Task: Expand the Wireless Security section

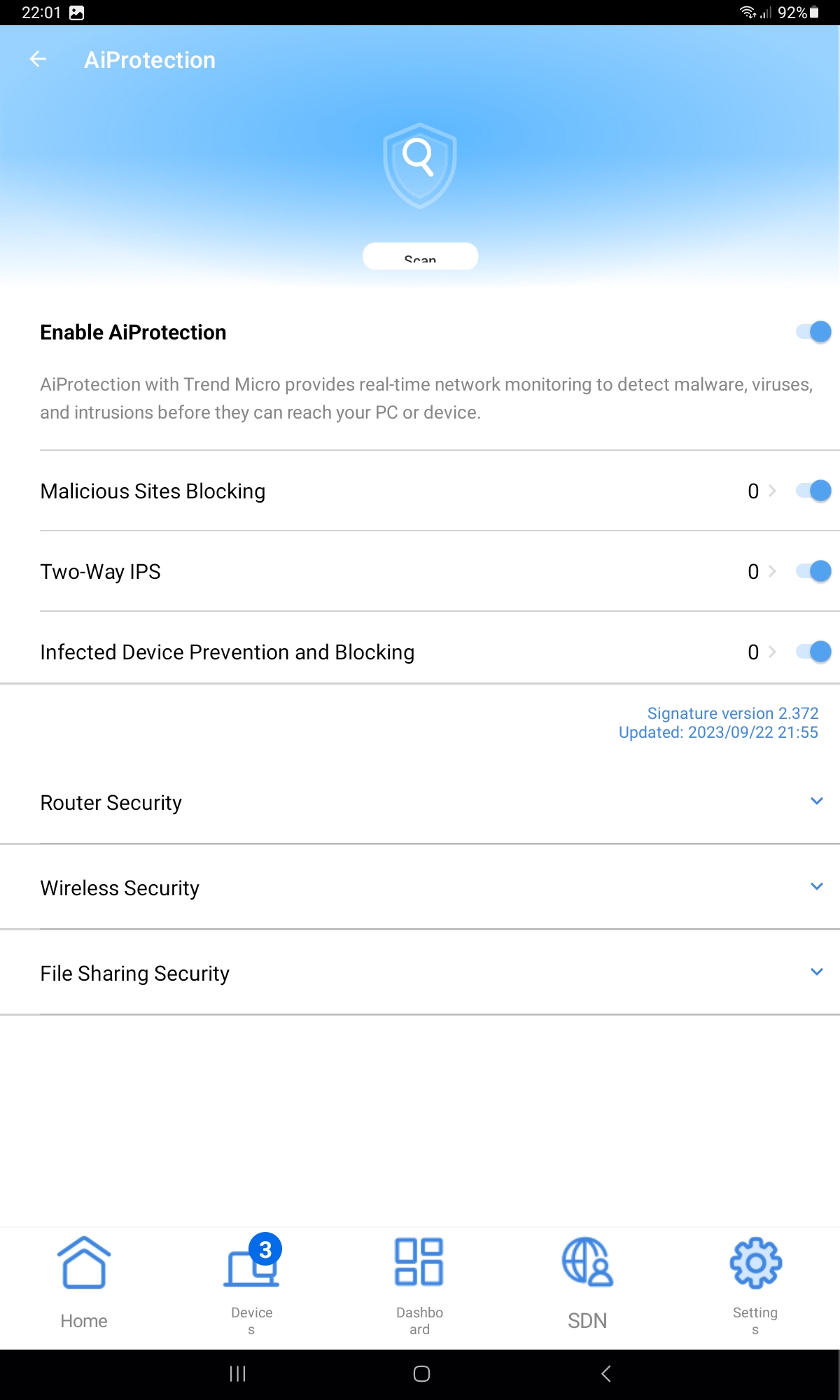Action: click(816, 887)
